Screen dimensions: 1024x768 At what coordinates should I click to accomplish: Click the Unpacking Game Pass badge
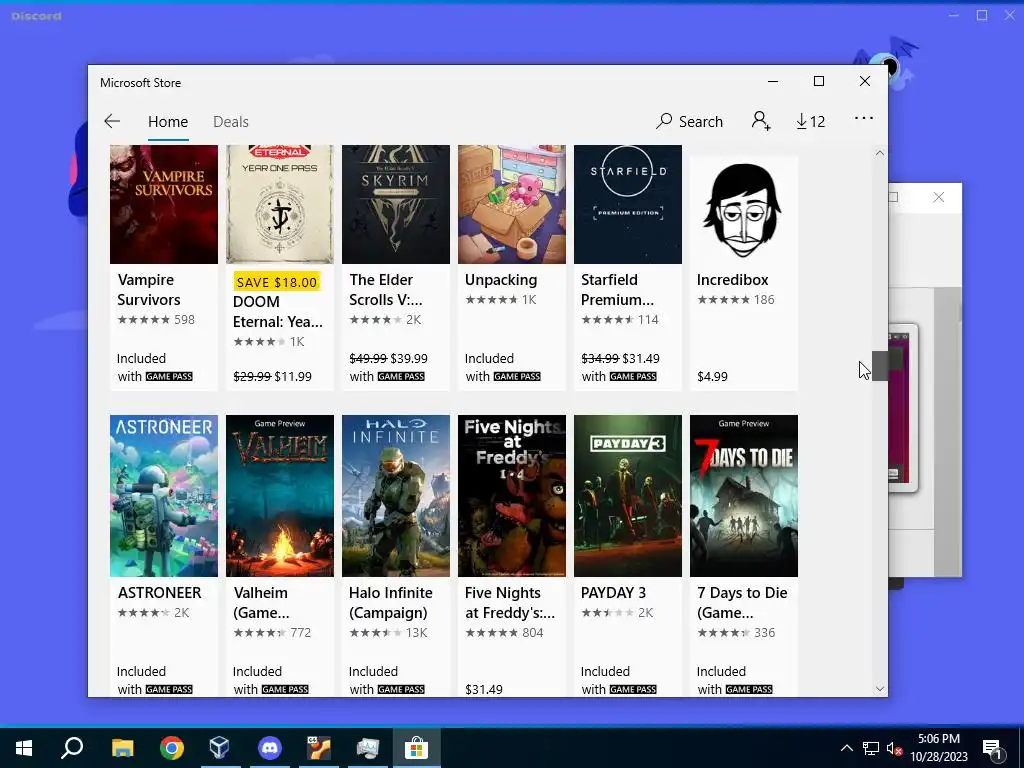[x=517, y=377]
